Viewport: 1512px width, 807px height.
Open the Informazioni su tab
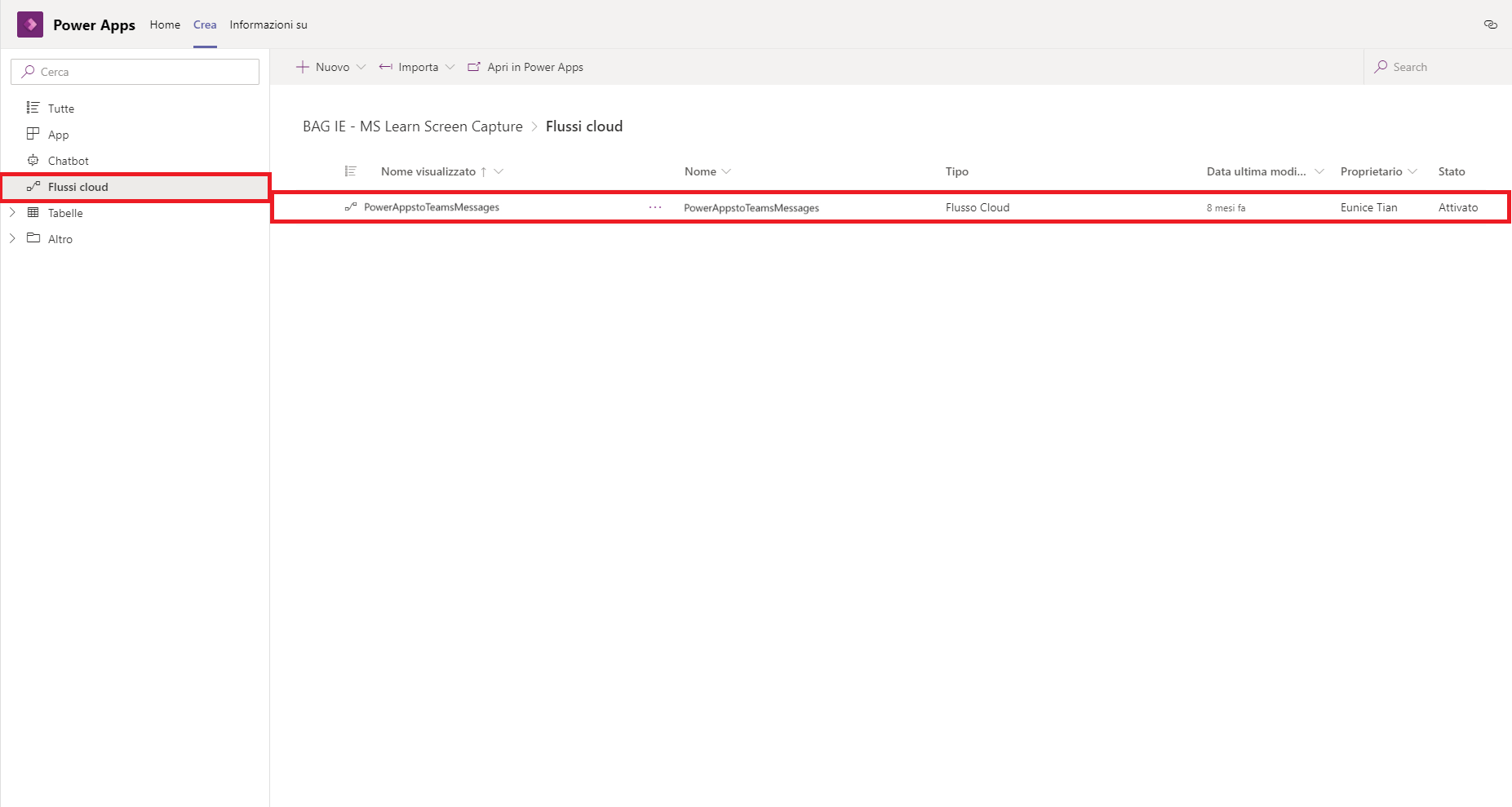tap(268, 24)
